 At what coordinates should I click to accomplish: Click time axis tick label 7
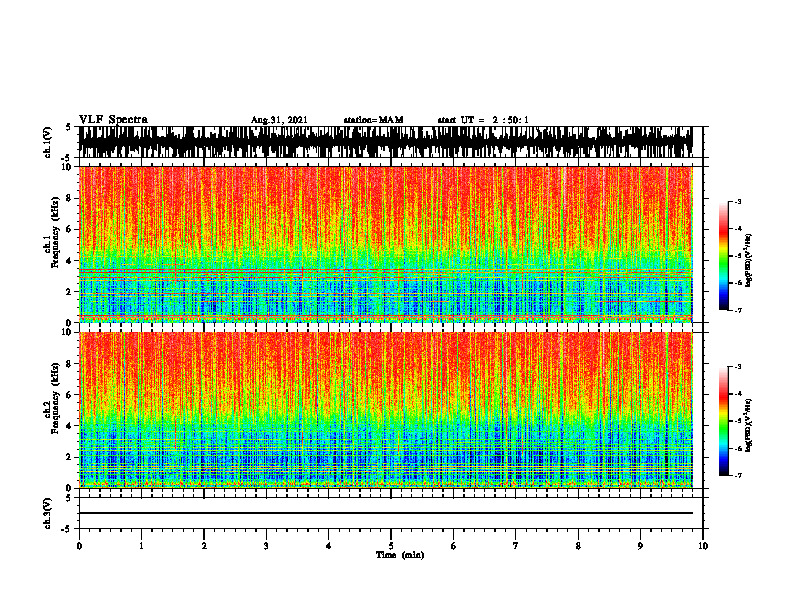coord(516,546)
